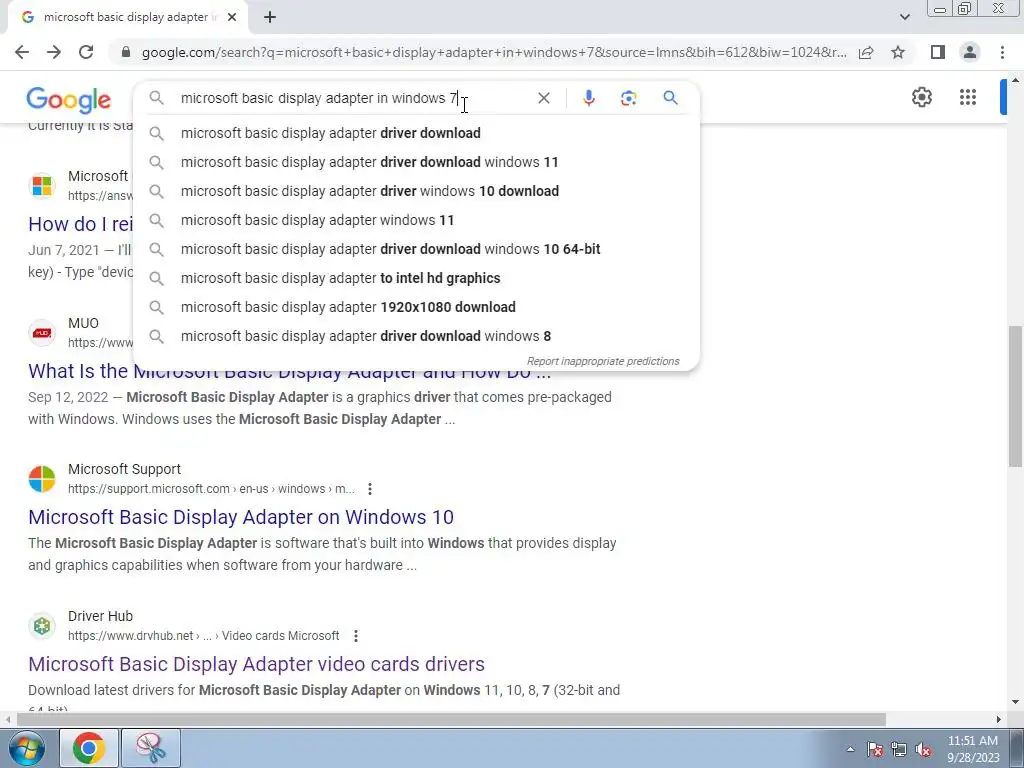Click inside the Google search field

point(353,98)
